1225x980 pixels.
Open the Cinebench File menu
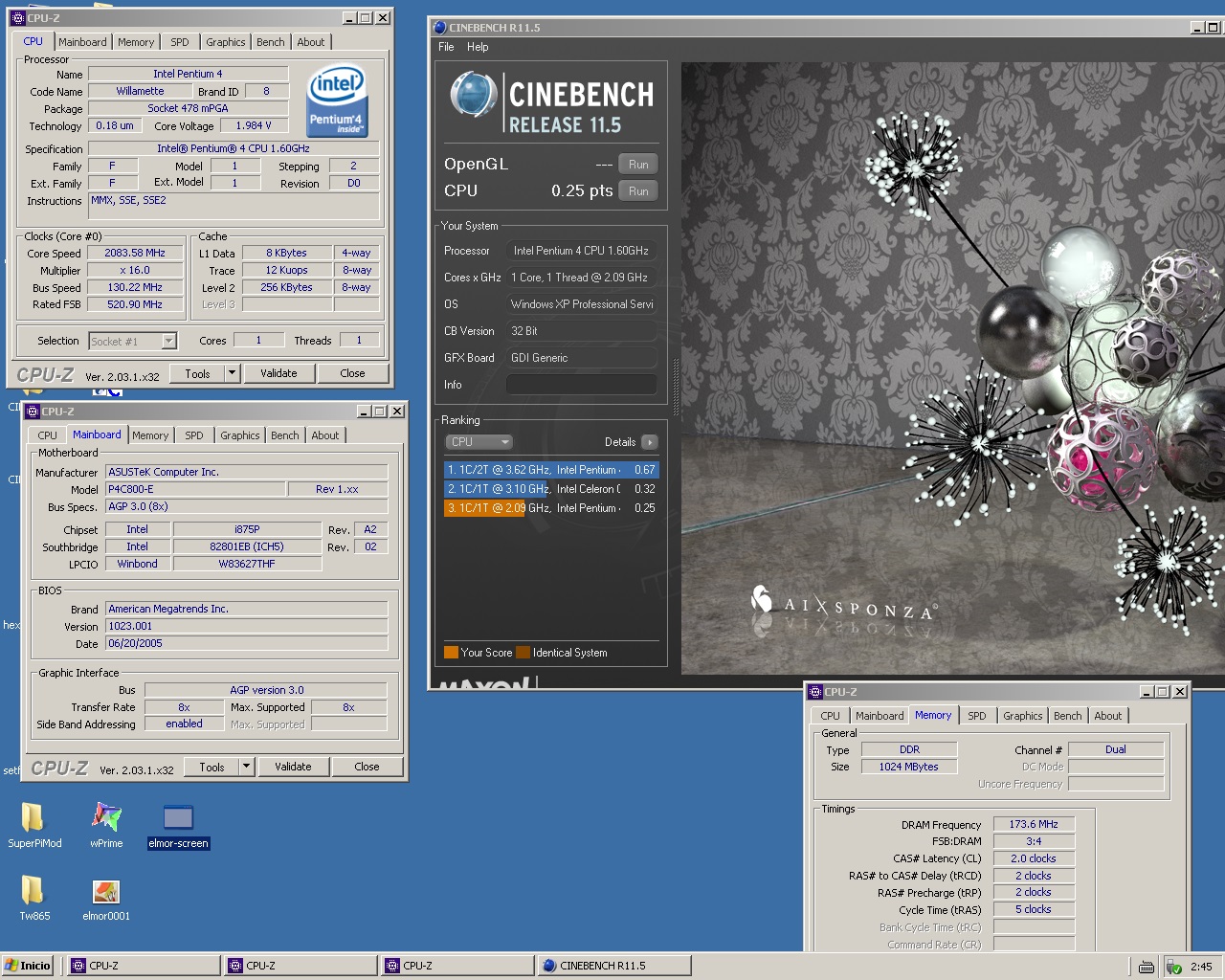click(446, 47)
